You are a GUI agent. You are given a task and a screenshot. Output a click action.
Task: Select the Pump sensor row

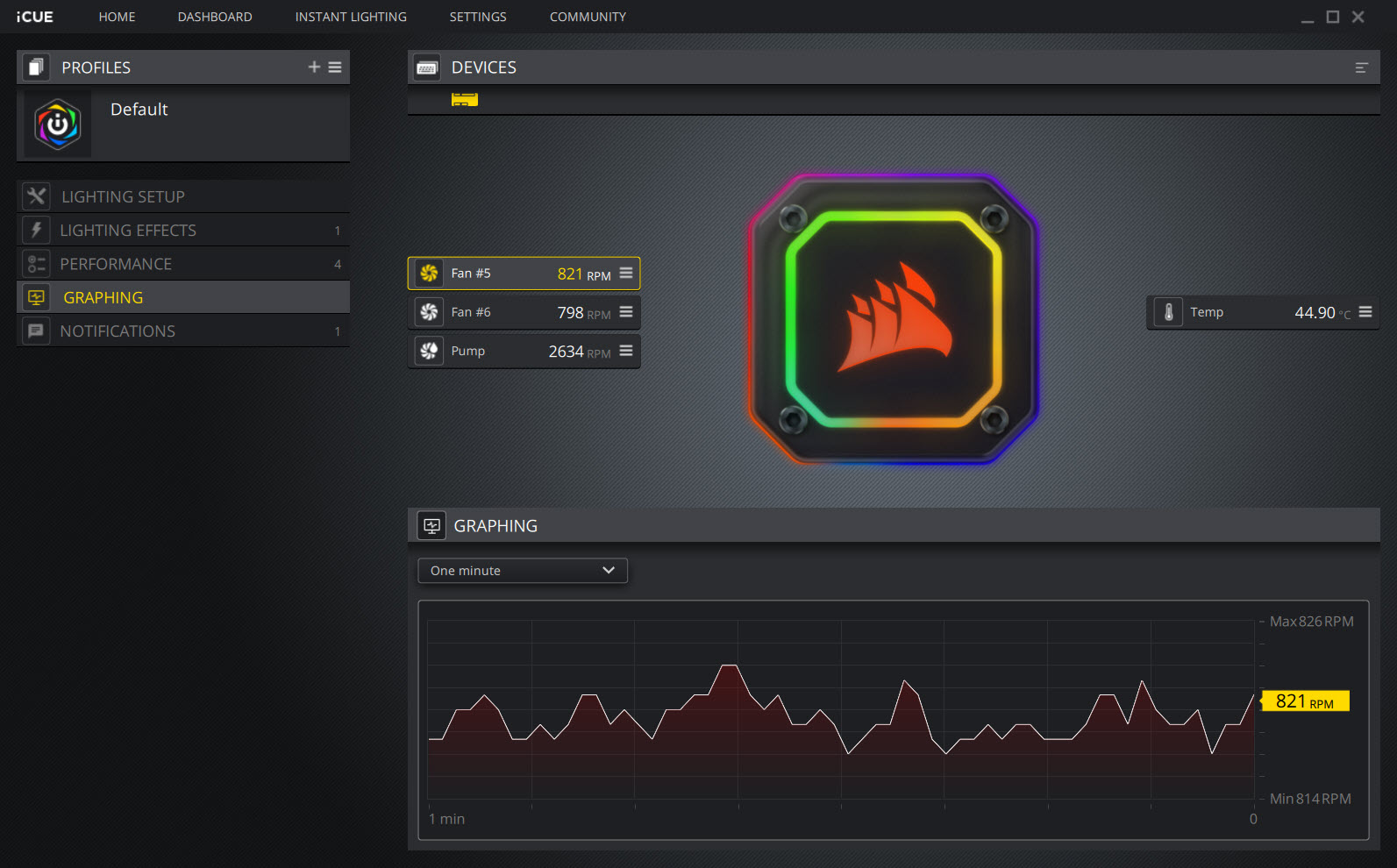(524, 351)
